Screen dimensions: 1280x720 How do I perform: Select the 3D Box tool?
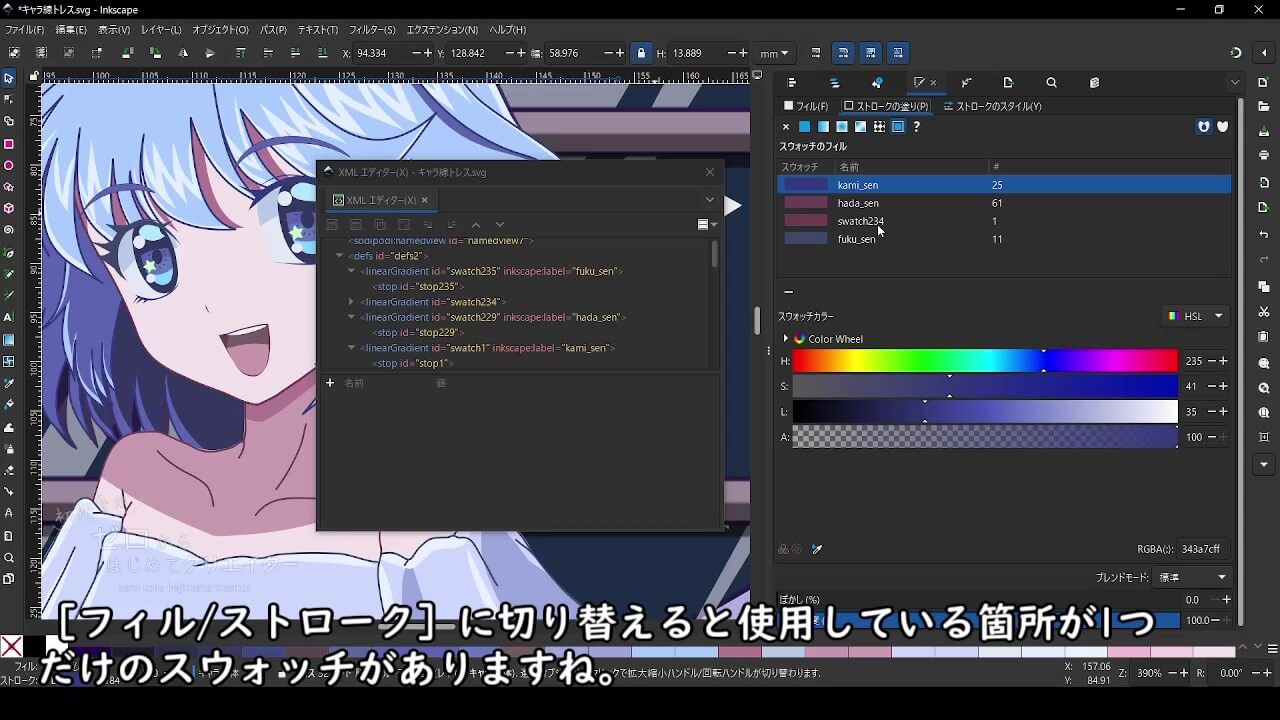9,208
